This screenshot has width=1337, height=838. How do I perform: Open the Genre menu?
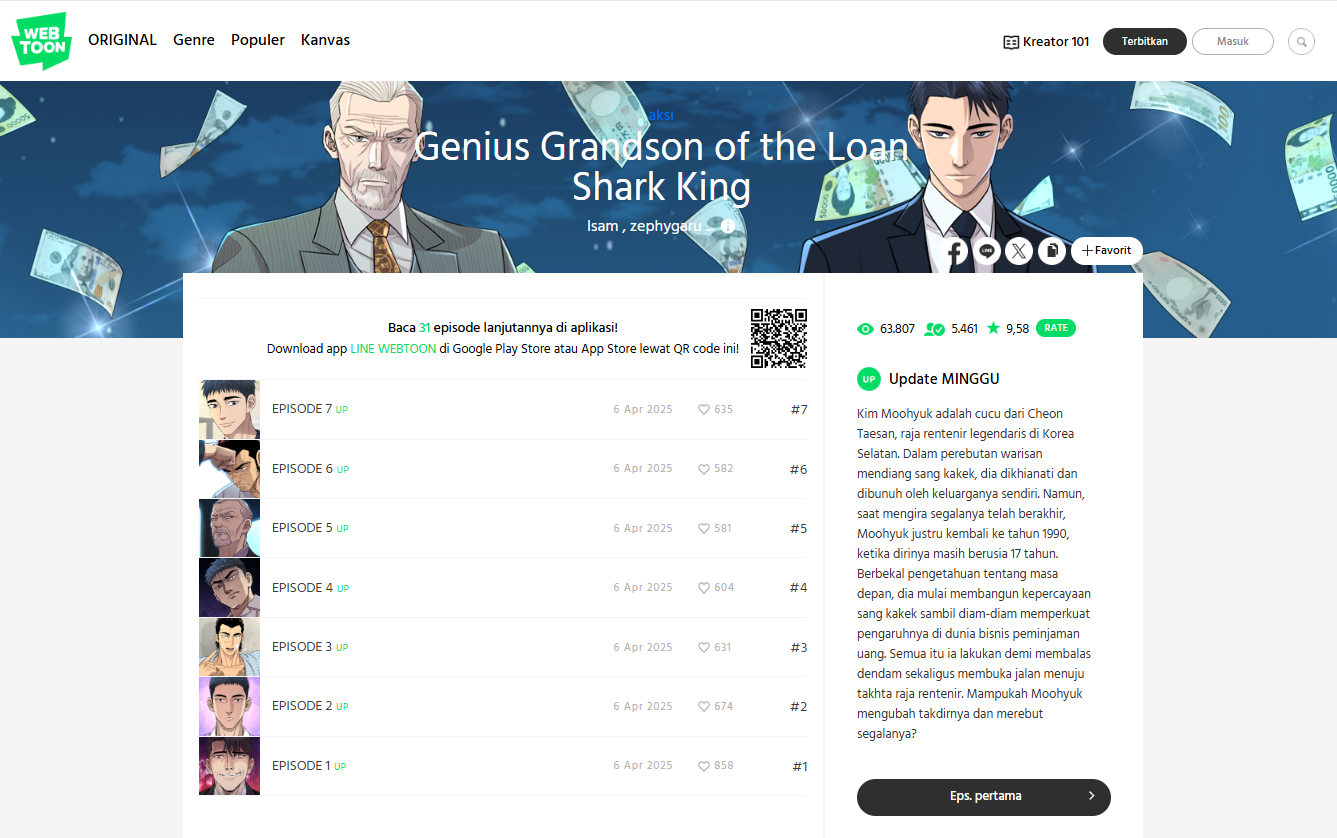(x=194, y=40)
